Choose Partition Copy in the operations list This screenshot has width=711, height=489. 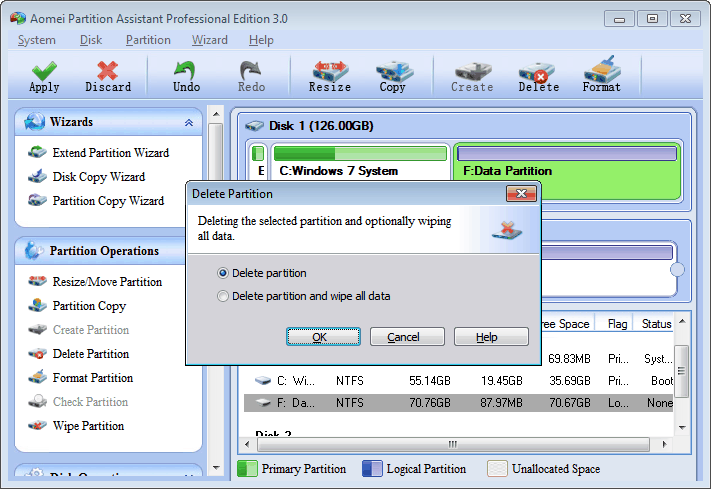tap(89, 306)
